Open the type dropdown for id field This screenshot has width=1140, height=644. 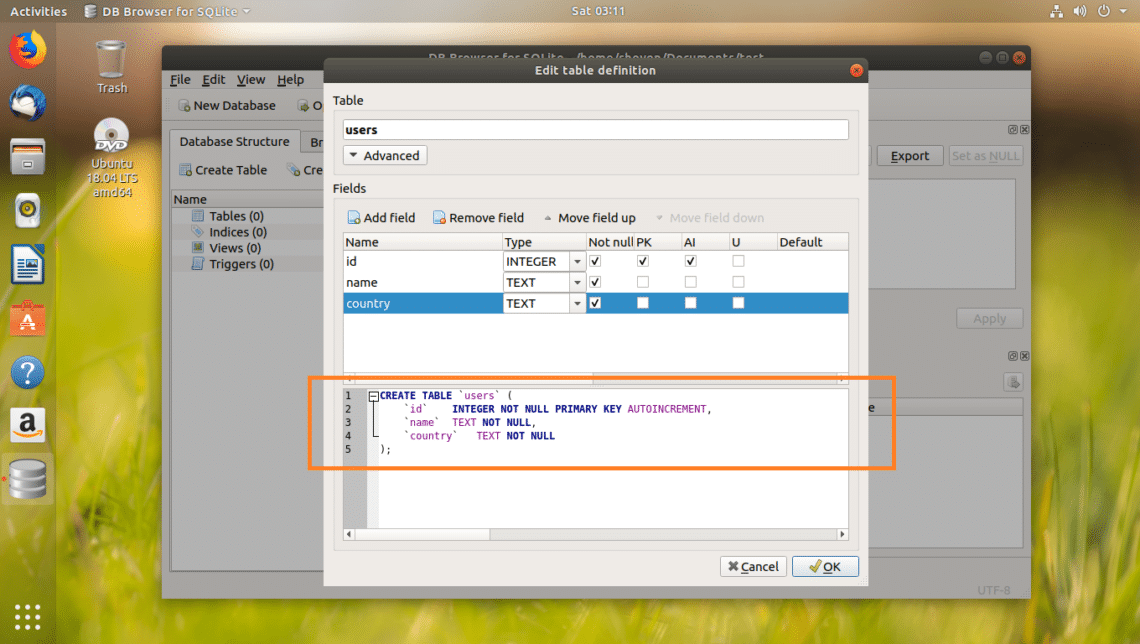577,262
